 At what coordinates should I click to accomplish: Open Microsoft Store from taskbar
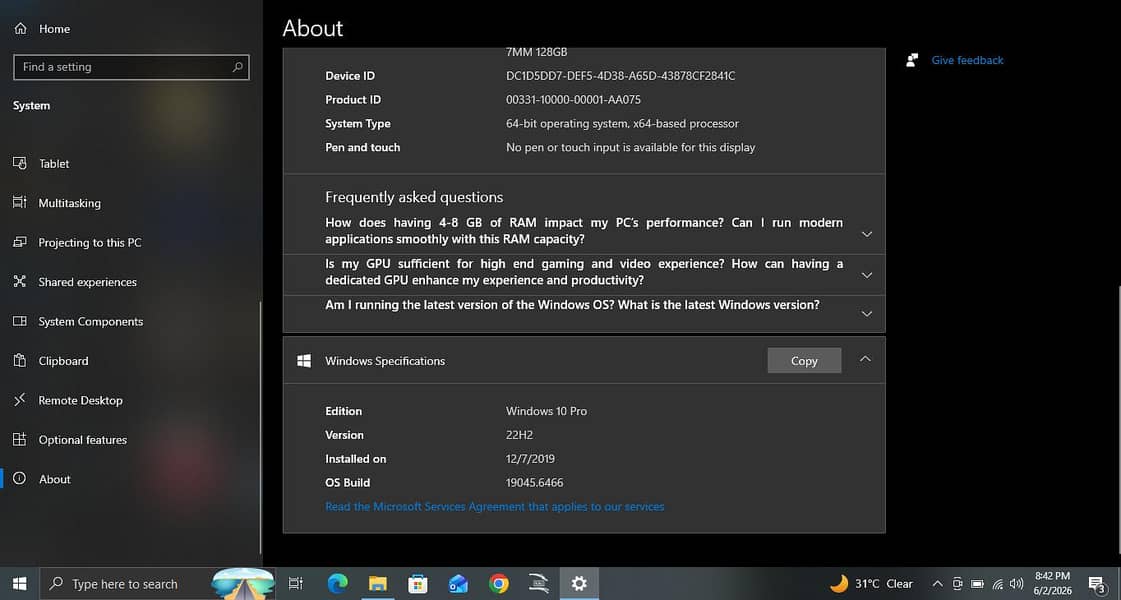point(418,584)
